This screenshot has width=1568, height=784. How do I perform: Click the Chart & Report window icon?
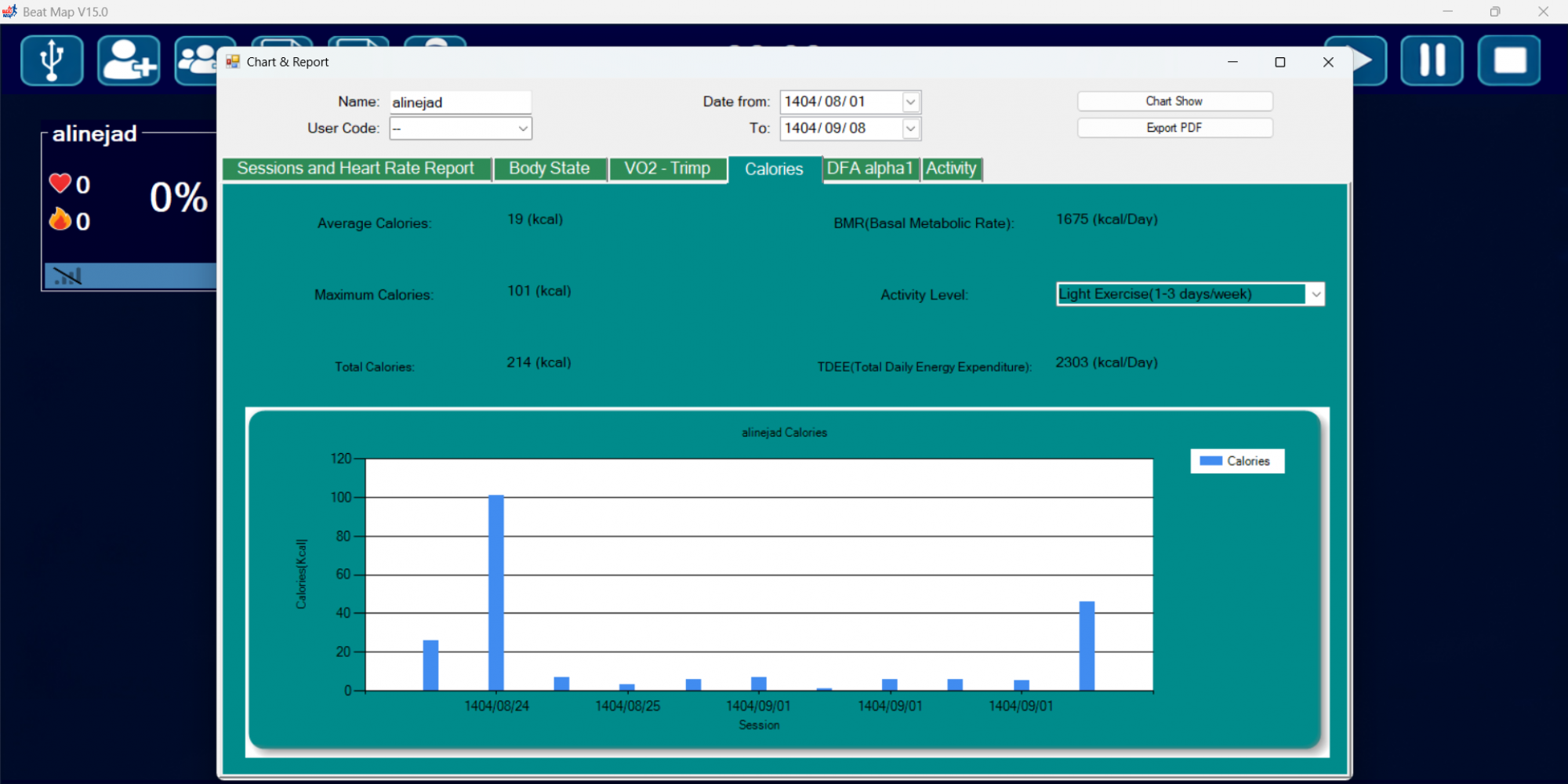[x=233, y=62]
